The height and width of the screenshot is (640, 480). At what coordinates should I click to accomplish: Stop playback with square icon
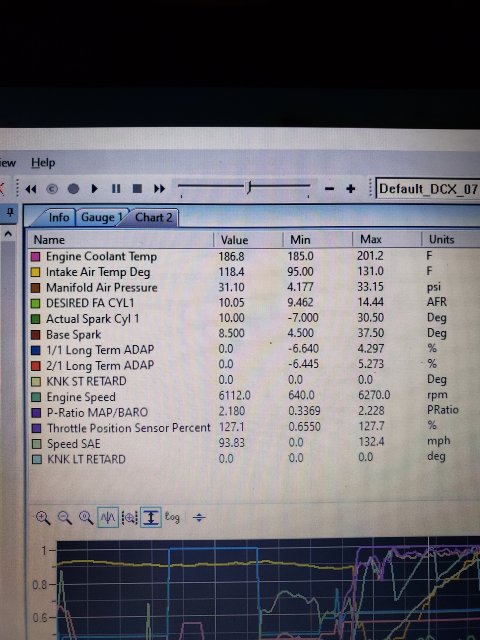click(x=138, y=189)
